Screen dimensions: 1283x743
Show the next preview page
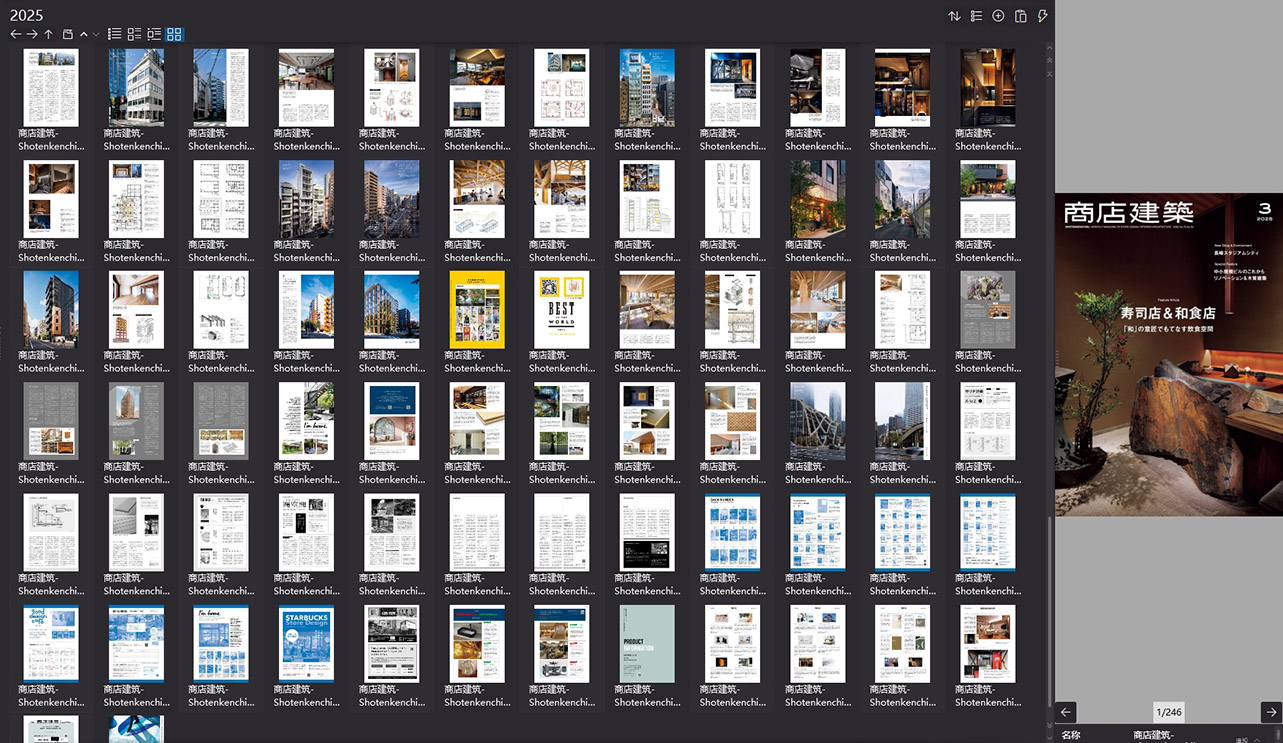pyautogui.click(x=1270, y=712)
